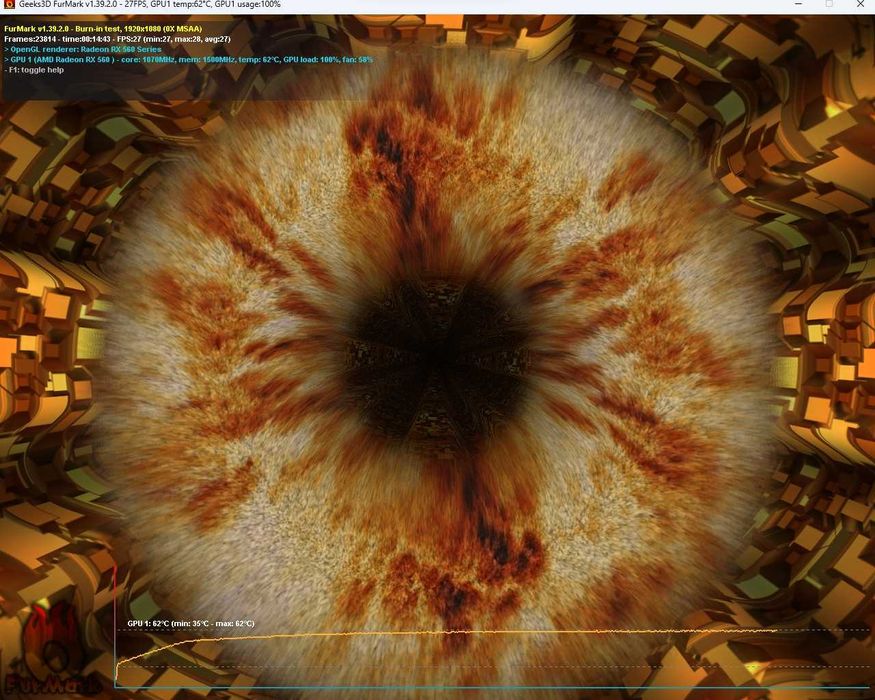Click the 'Frames:23814 - time:00:14:43' stats line
This screenshot has width=875, height=700.
117,39
